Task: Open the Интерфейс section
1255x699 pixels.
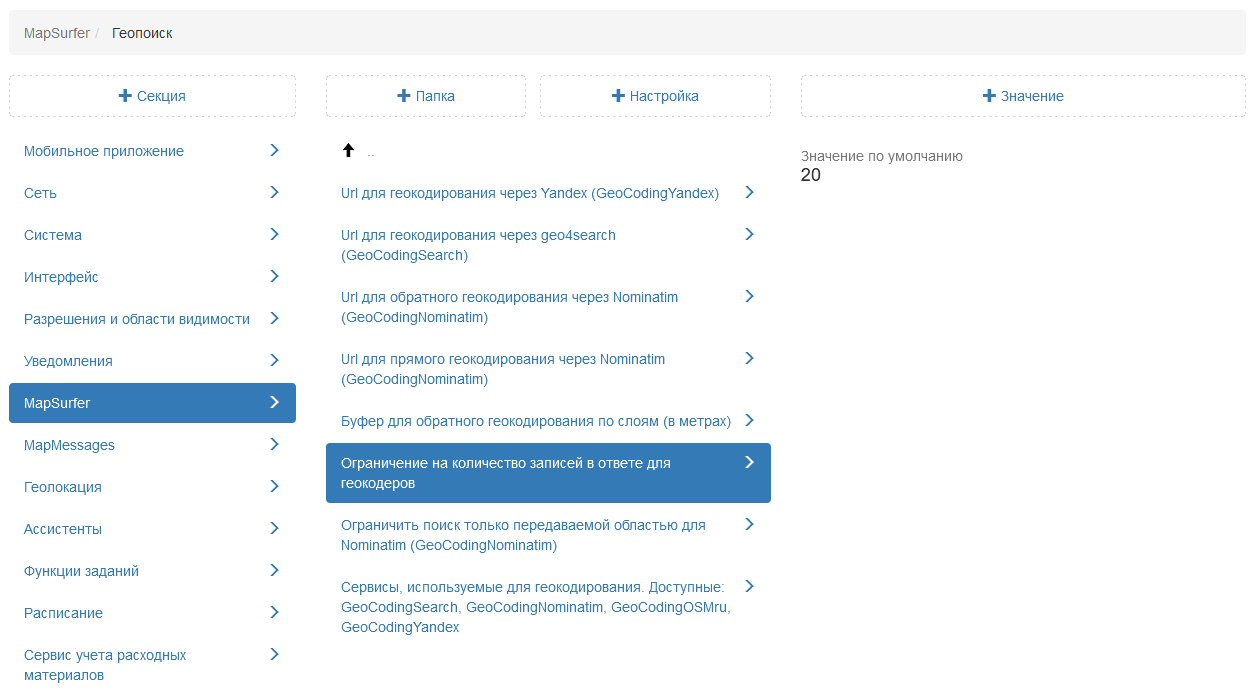Action: 152,277
